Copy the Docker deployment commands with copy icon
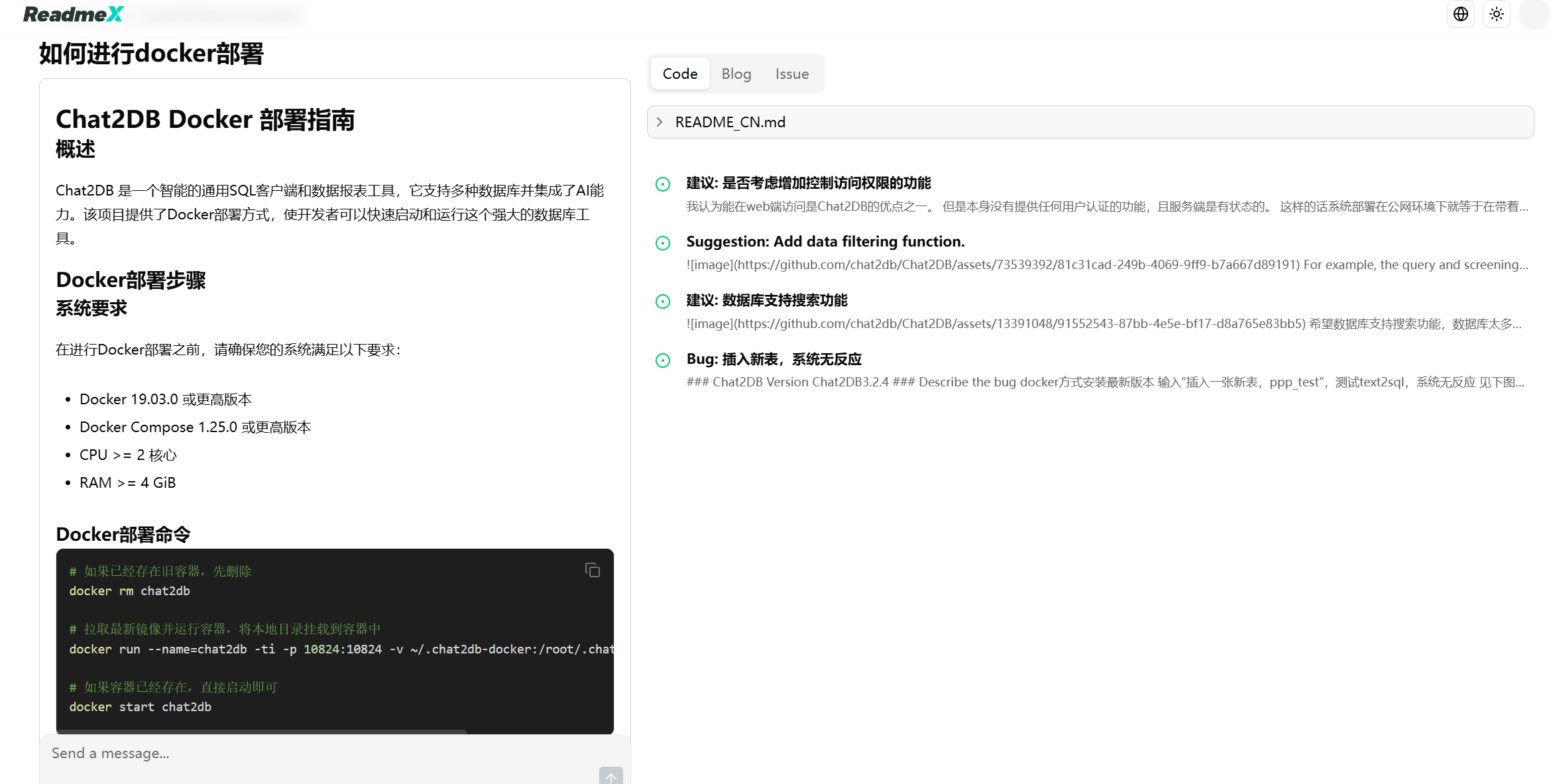 (x=592, y=570)
